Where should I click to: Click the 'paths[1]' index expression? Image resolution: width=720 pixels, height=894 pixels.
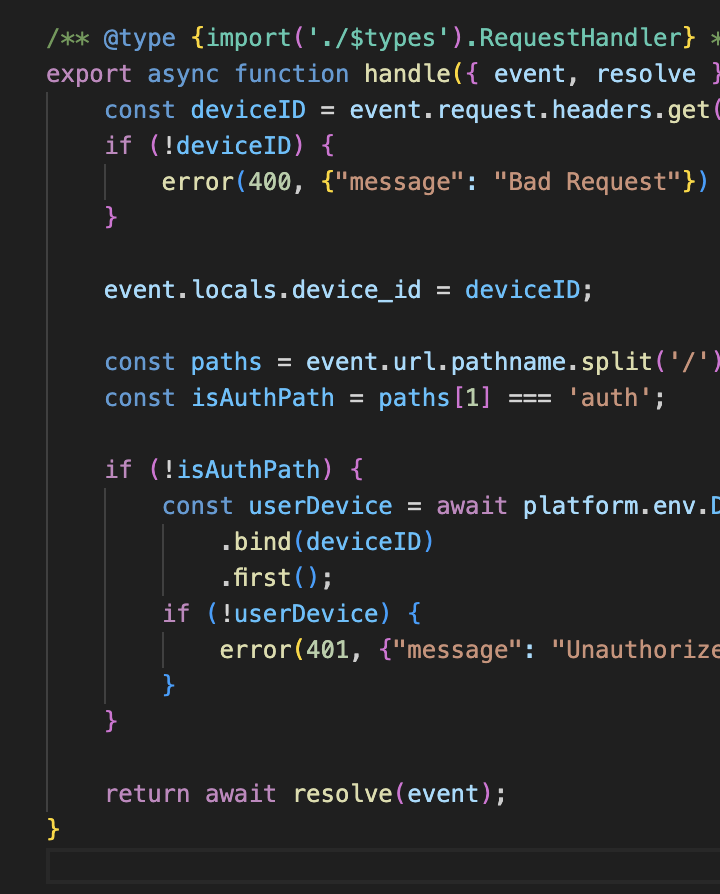pos(434,398)
